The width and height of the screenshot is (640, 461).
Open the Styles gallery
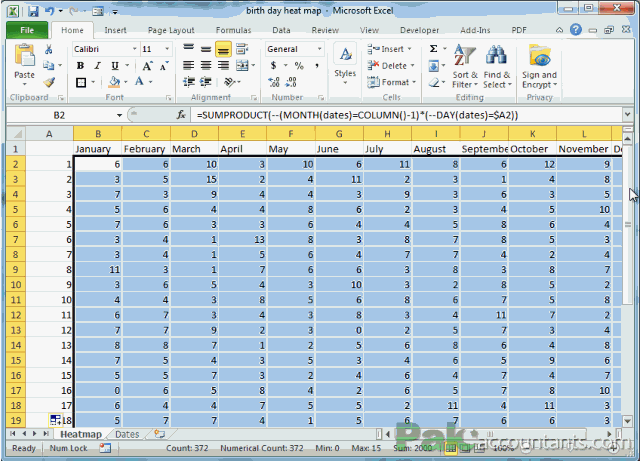345,65
